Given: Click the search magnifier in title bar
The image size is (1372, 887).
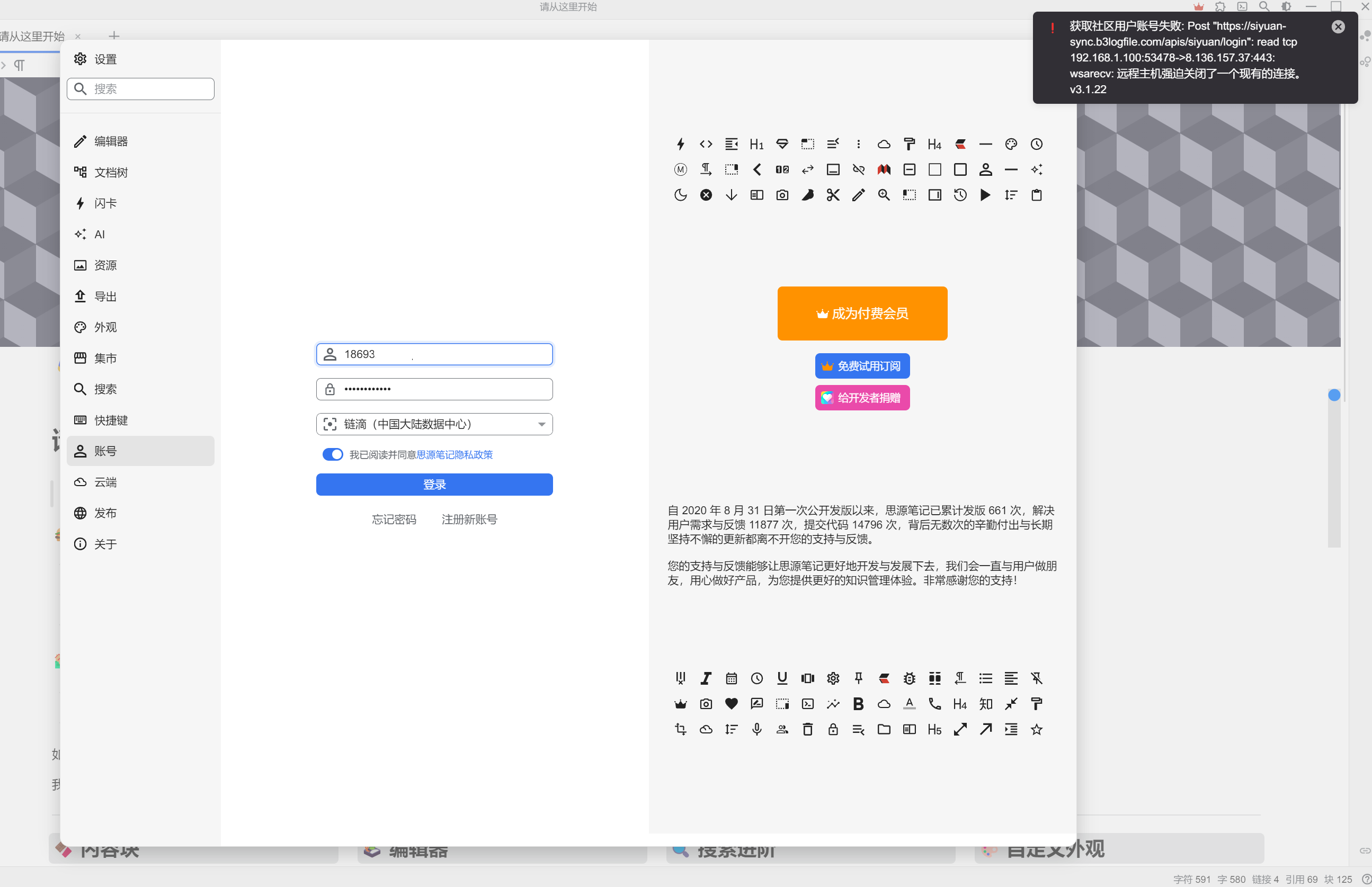Looking at the screenshot, I should pos(1264,6).
